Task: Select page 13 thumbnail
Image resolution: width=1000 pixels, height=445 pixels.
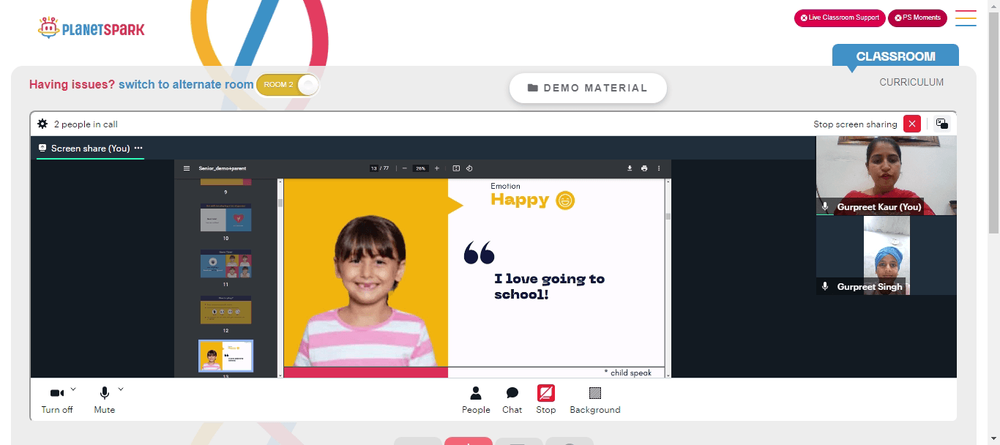Action: 226,356
